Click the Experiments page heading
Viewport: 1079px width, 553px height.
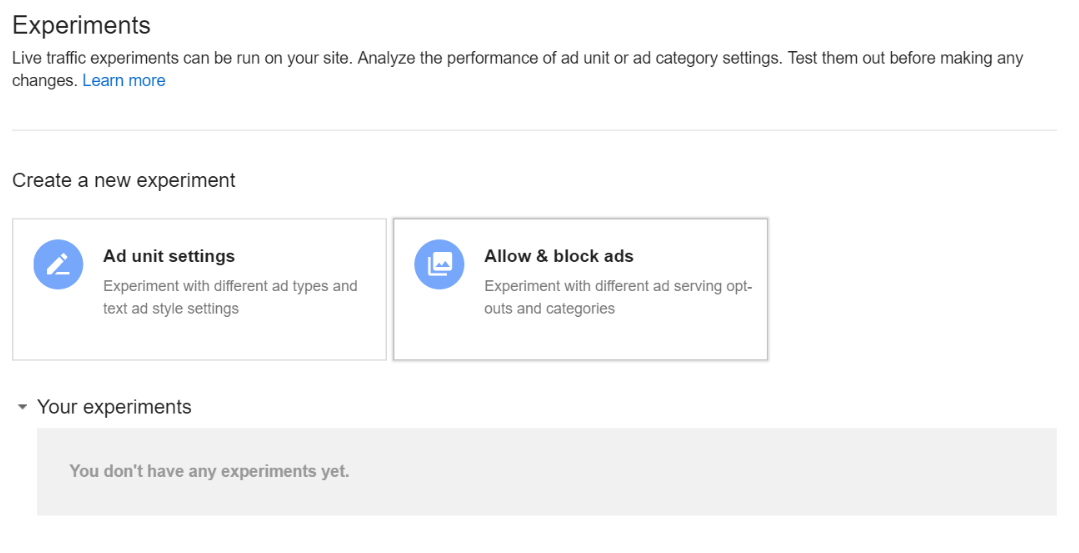coord(81,26)
